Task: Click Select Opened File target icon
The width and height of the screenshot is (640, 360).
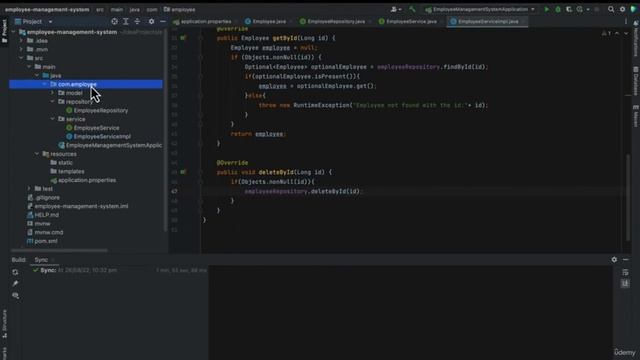Action: 115,21
